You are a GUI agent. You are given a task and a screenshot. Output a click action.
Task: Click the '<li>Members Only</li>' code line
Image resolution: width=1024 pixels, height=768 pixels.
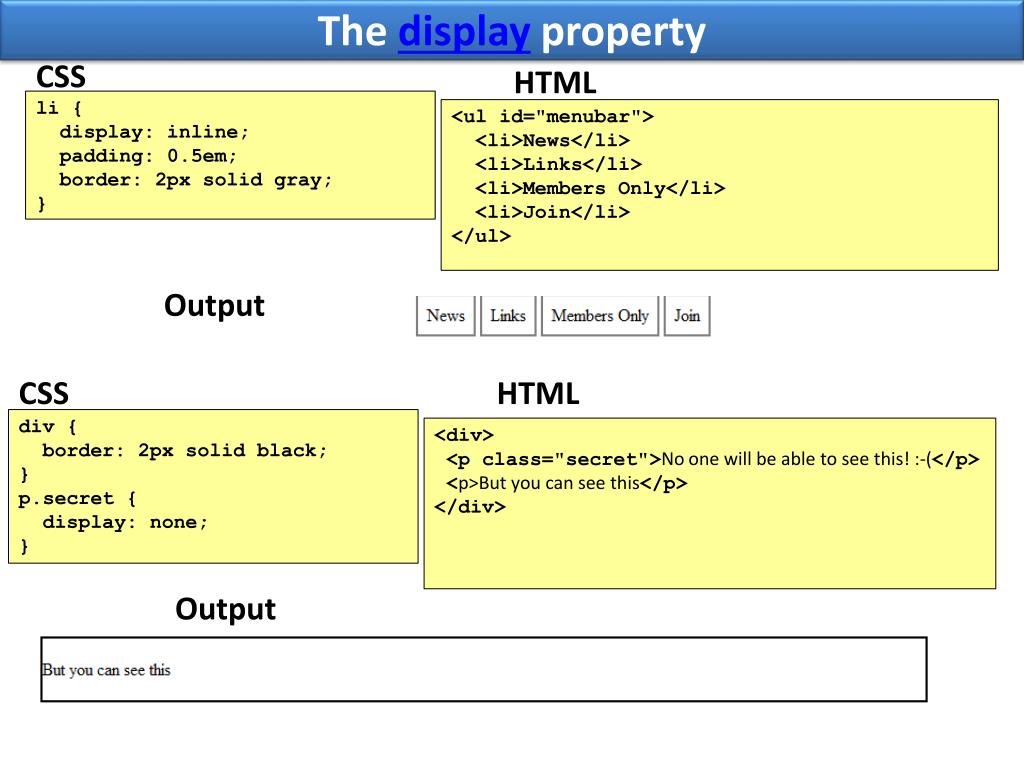tap(600, 188)
